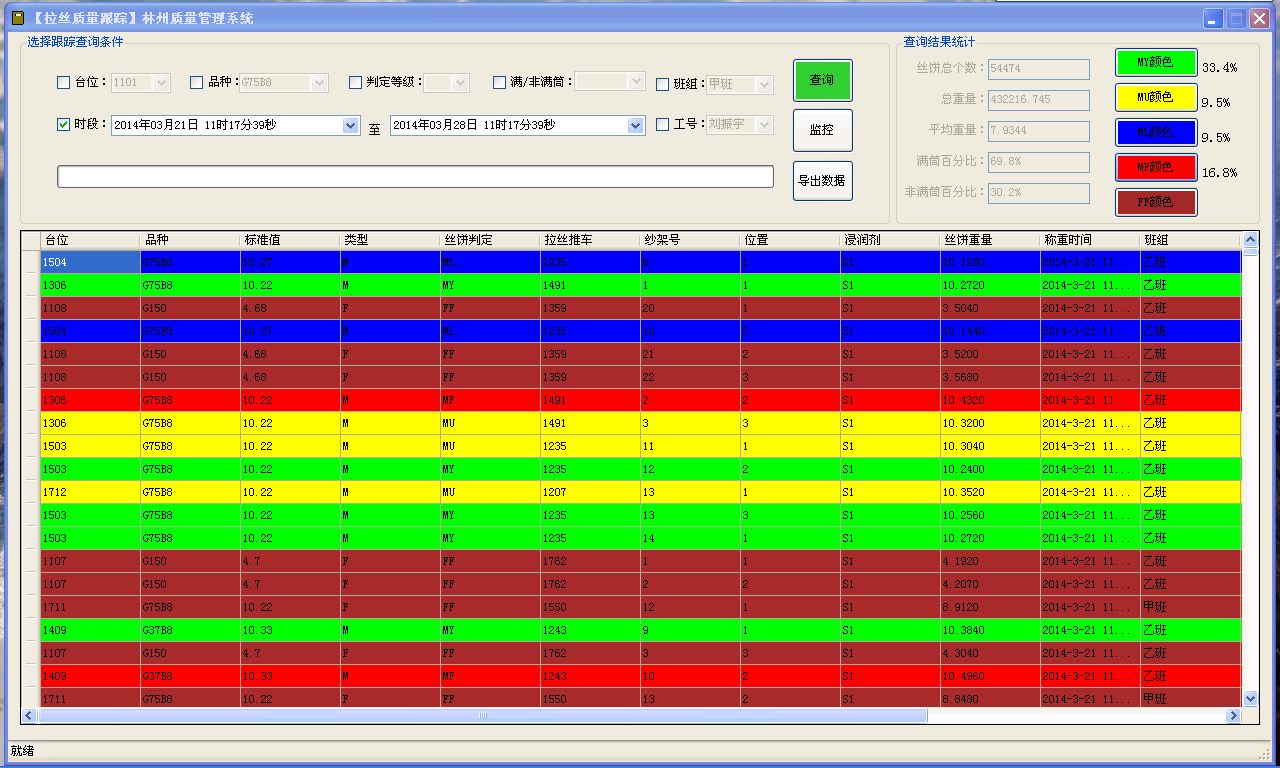Click the application icon in title bar
The width and height of the screenshot is (1280, 768).
click(x=16, y=18)
